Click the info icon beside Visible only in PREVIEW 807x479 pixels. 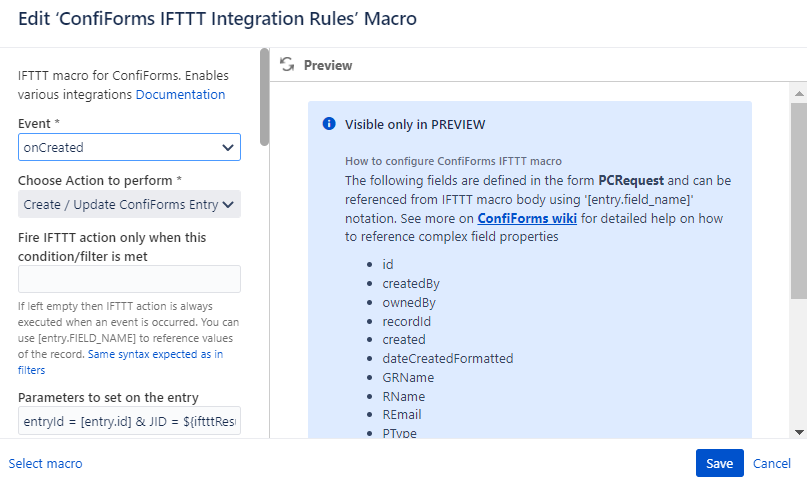pos(329,124)
